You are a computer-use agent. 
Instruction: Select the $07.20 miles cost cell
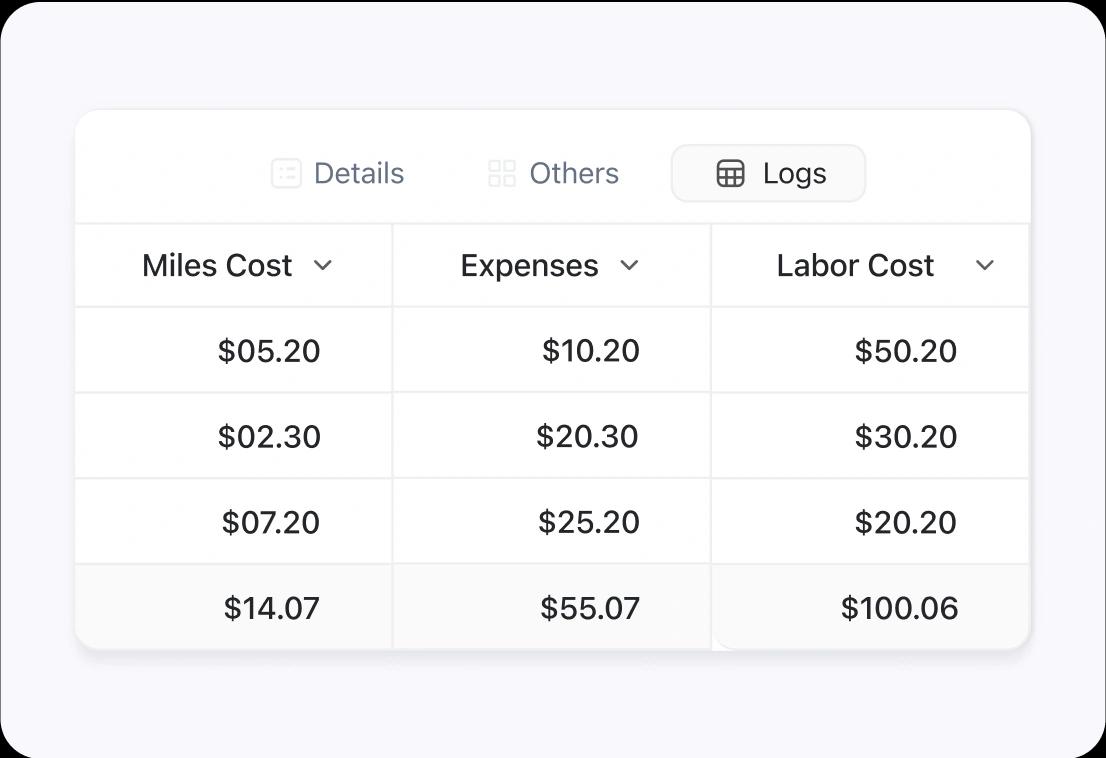(x=270, y=523)
